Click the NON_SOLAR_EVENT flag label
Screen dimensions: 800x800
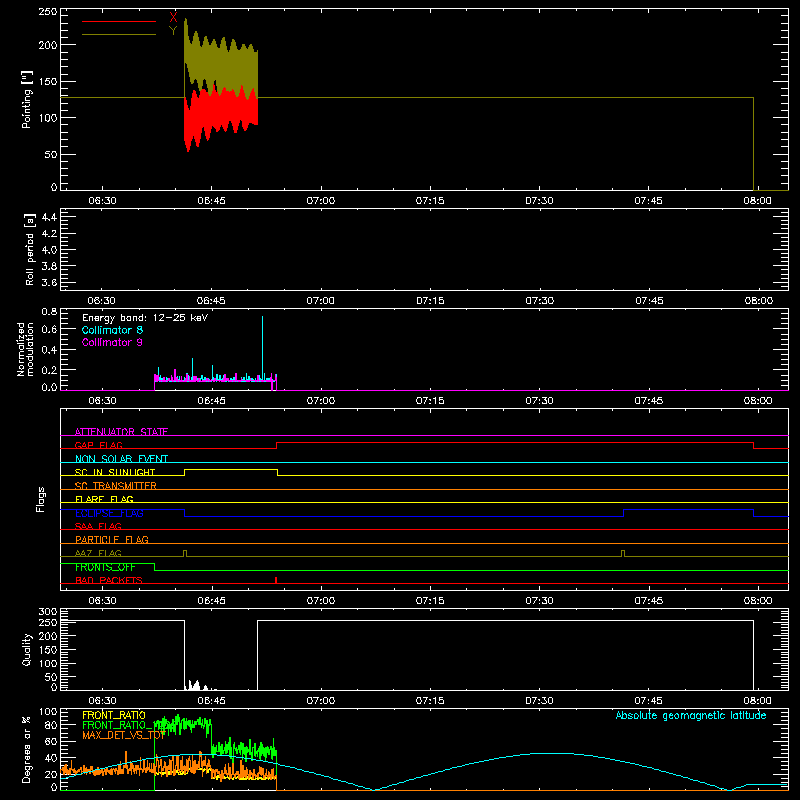(121, 459)
